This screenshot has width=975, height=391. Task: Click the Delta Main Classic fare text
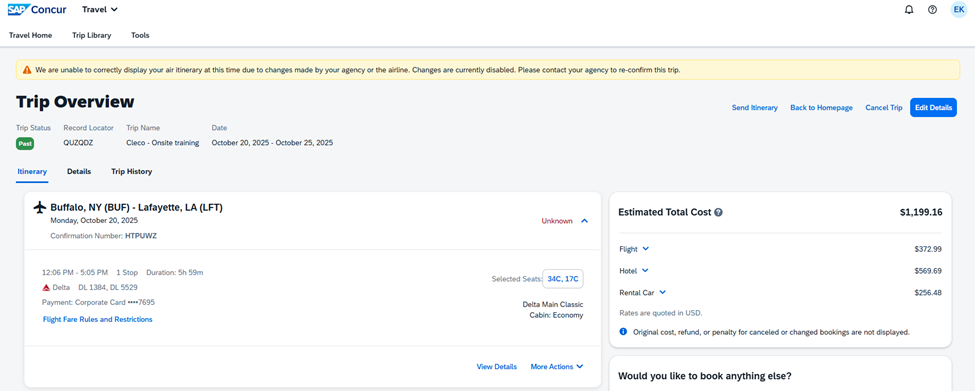[553, 305]
